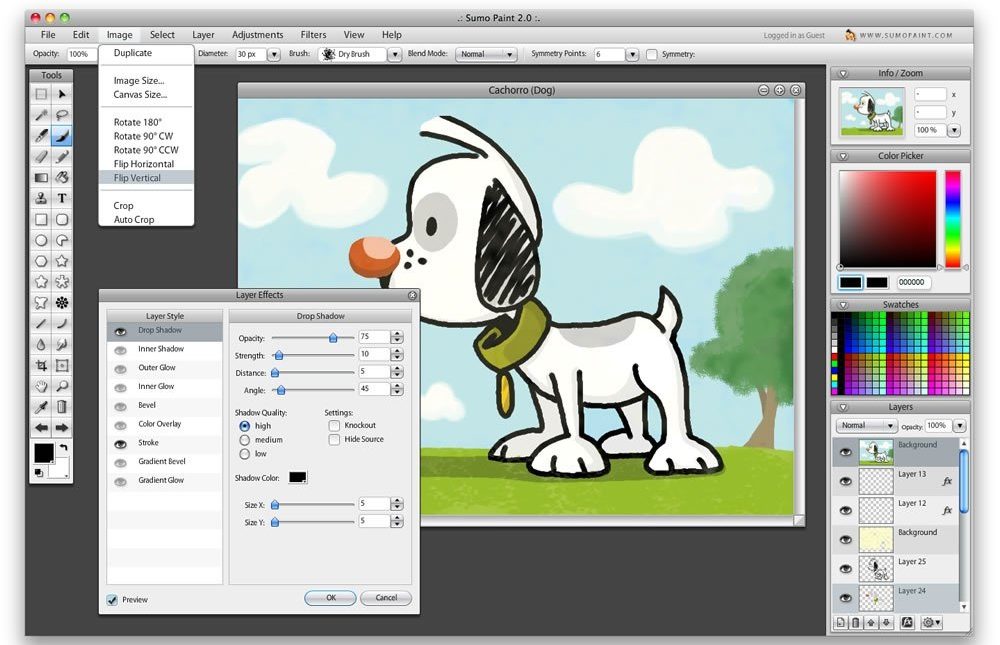Open the layer blend mode Normal dropdown
This screenshot has height=645, width=1000.
click(867, 426)
